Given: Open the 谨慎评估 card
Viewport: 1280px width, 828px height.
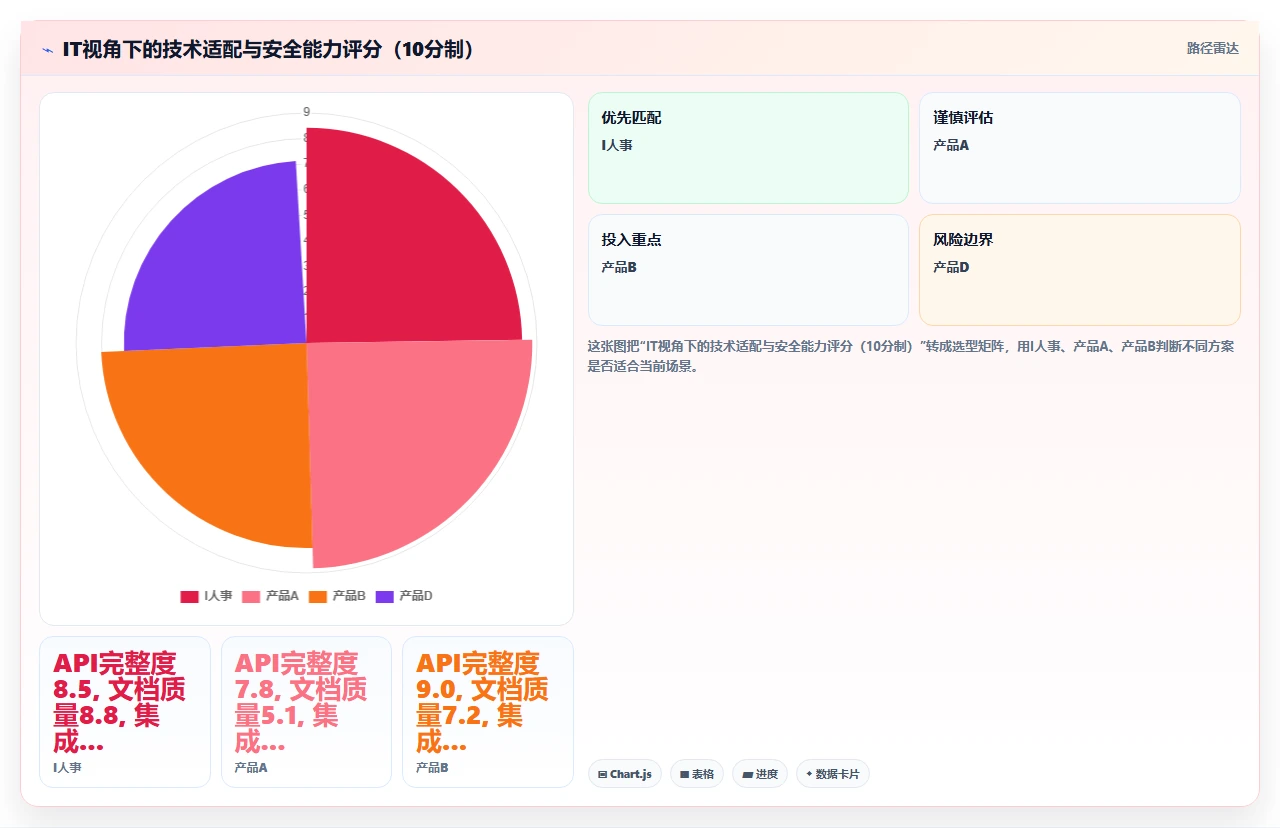Looking at the screenshot, I should (x=1080, y=148).
